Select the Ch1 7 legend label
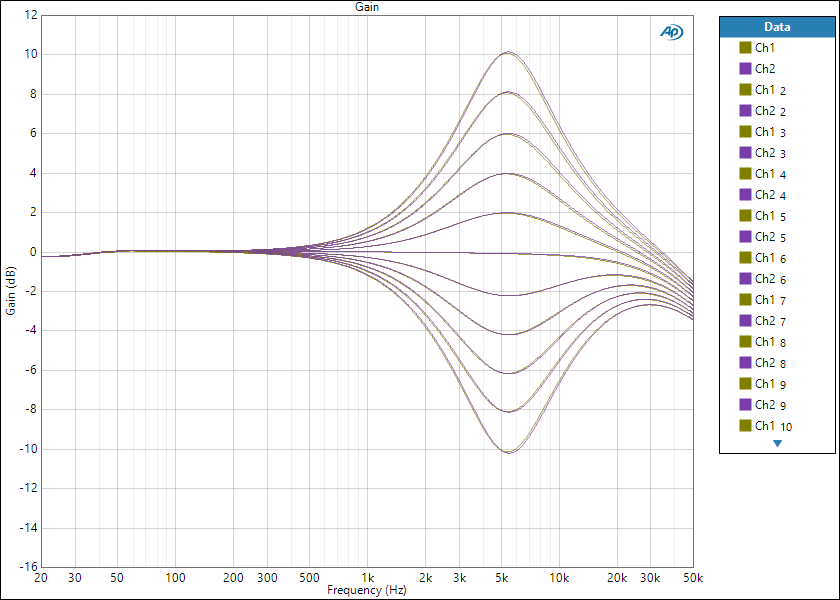Image resolution: width=840 pixels, height=600 pixels. (x=770, y=300)
